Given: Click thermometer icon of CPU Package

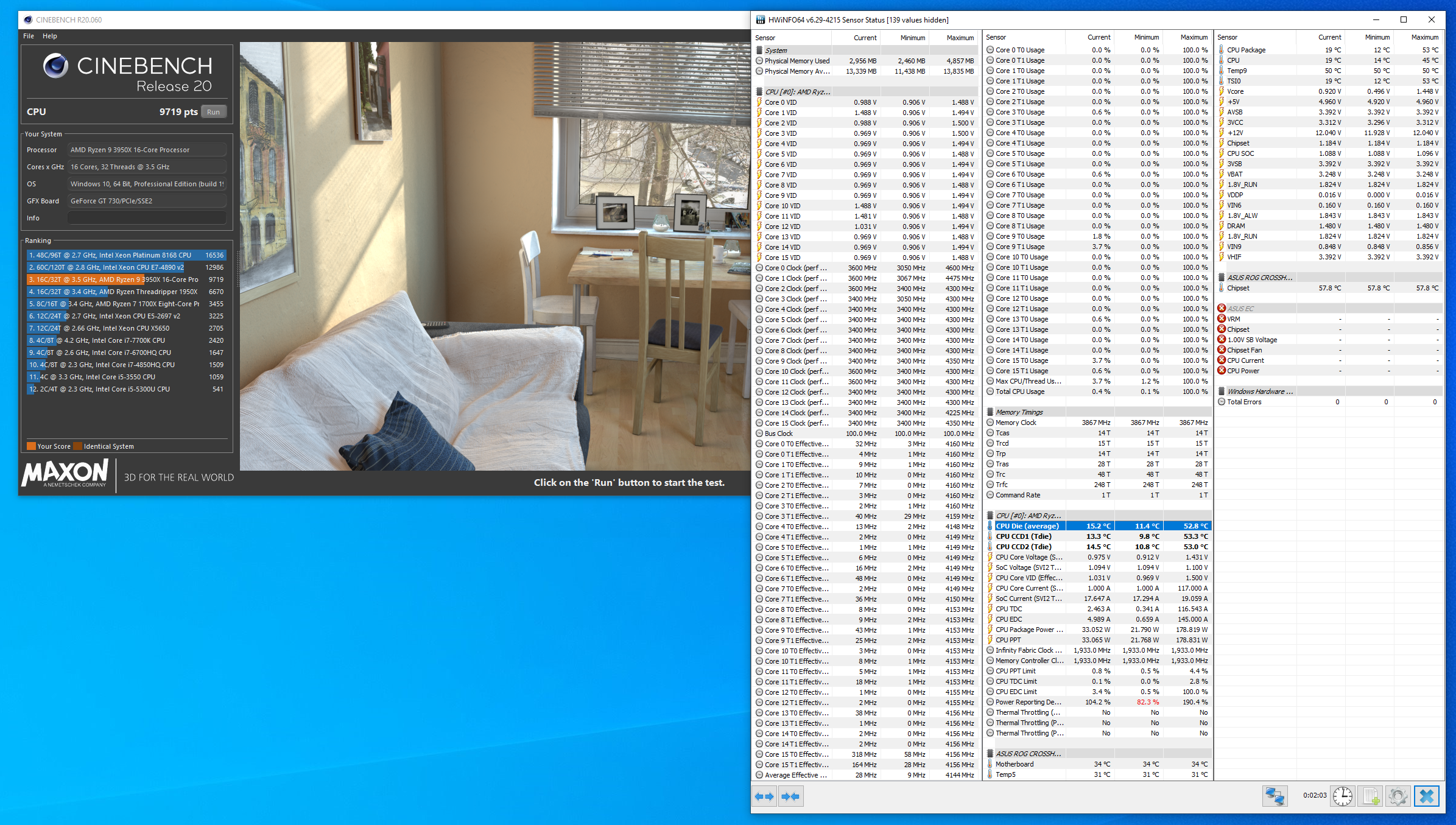Looking at the screenshot, I should 1221,50.
